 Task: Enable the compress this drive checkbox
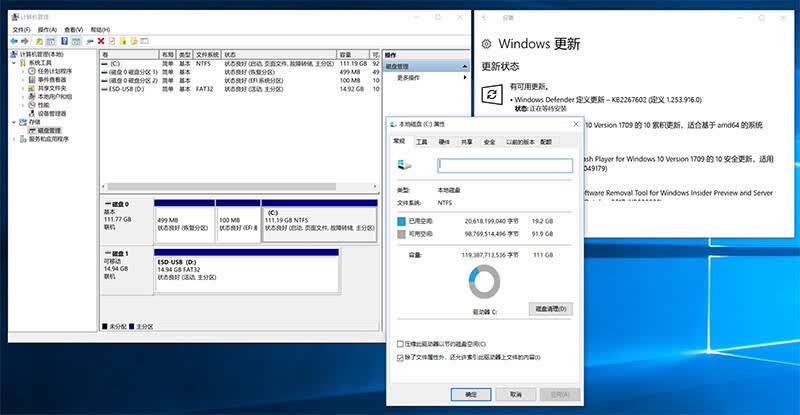tap(400, 344)
